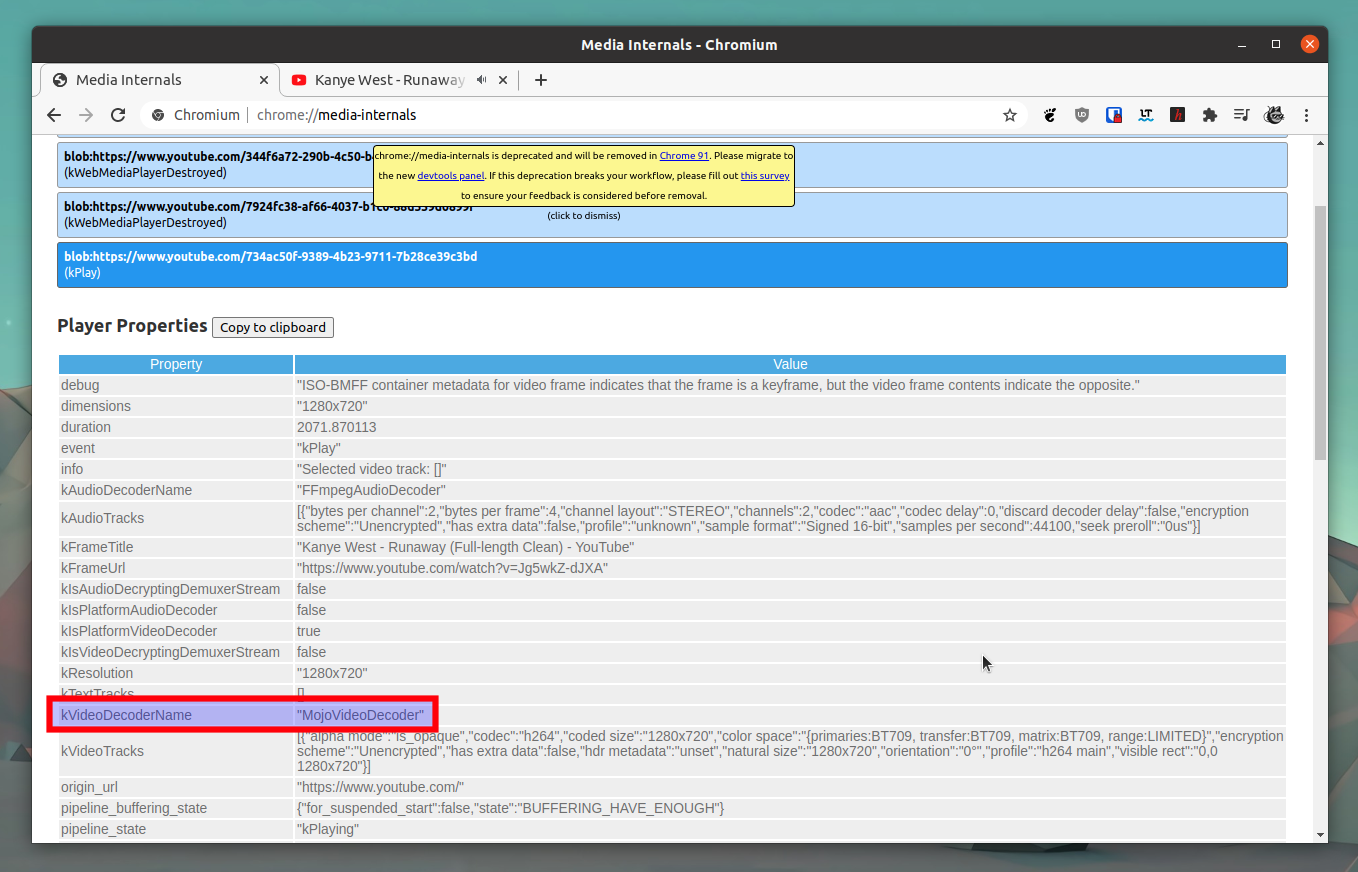Image resolution: width=1358 pixels, height=872 pixels.
Task: Follow the Chrome 91 hyperlink
Action: point(684,155)
